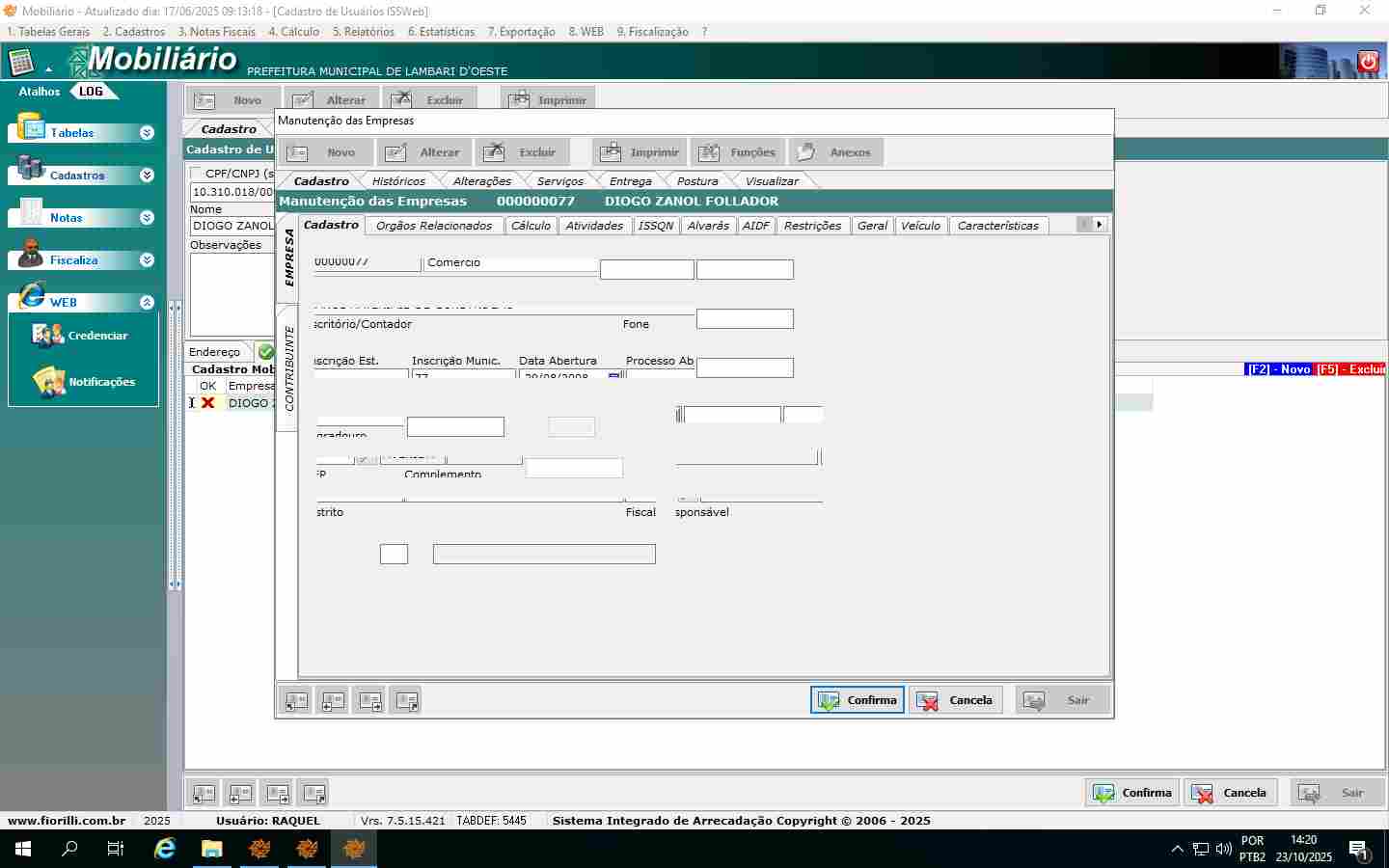1389x868 pixels.
Task: Expand the Tabelas sidebar section
Action: (147, 133)
